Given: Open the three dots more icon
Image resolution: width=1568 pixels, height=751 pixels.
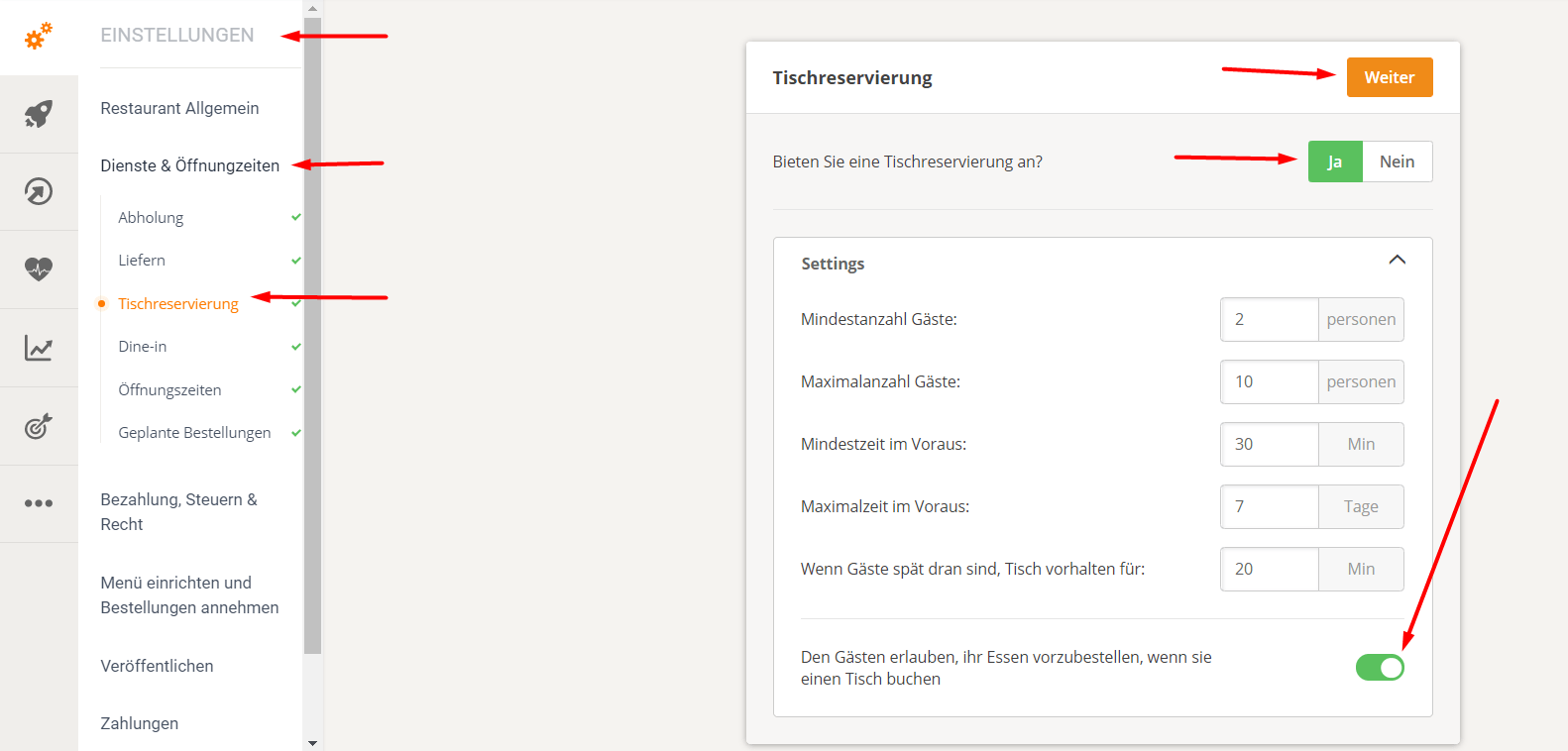Looking at the screenshot, I should (39, 503).
